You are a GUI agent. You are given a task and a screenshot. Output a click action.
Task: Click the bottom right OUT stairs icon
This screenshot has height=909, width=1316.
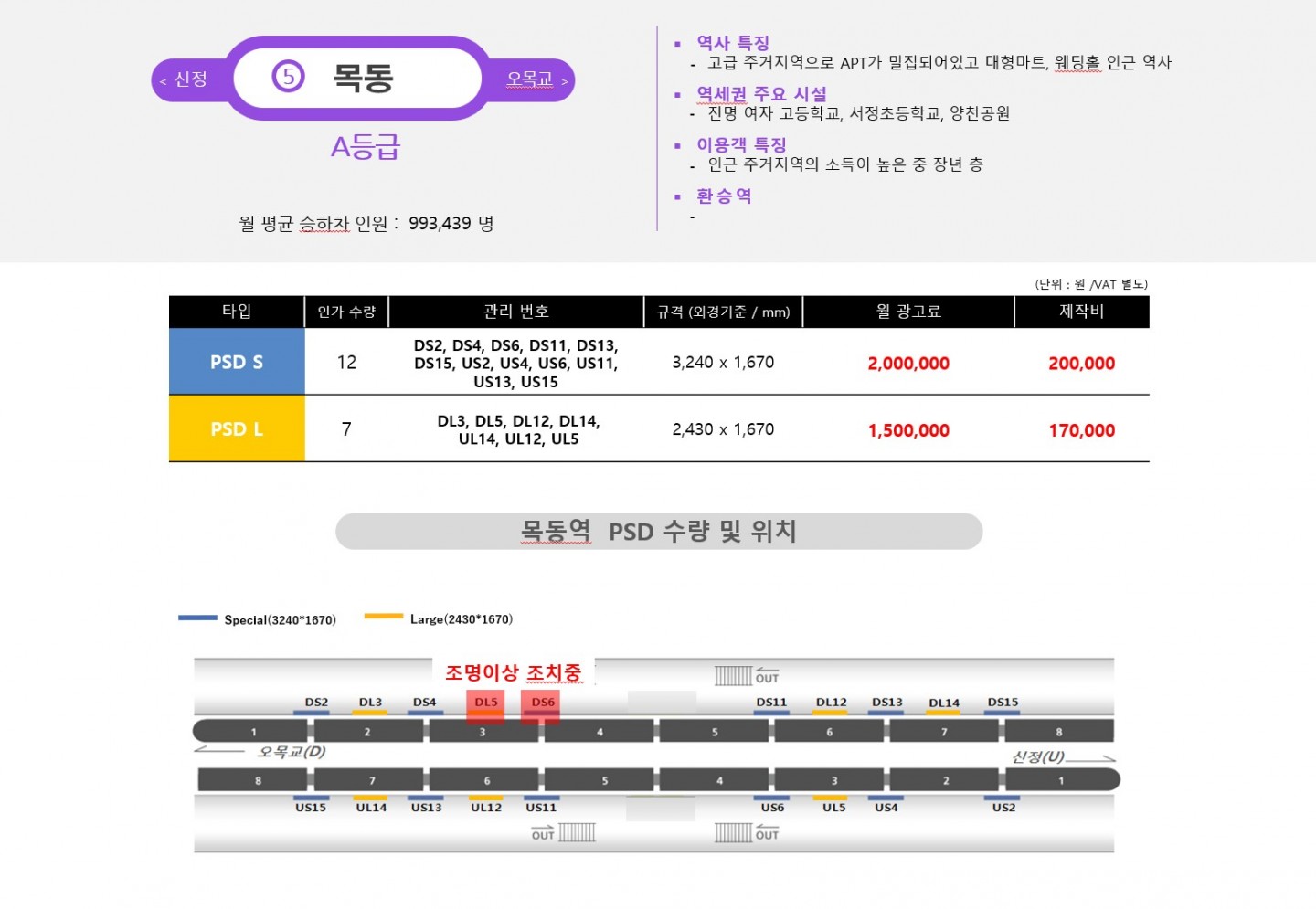[x=747, y=833]
